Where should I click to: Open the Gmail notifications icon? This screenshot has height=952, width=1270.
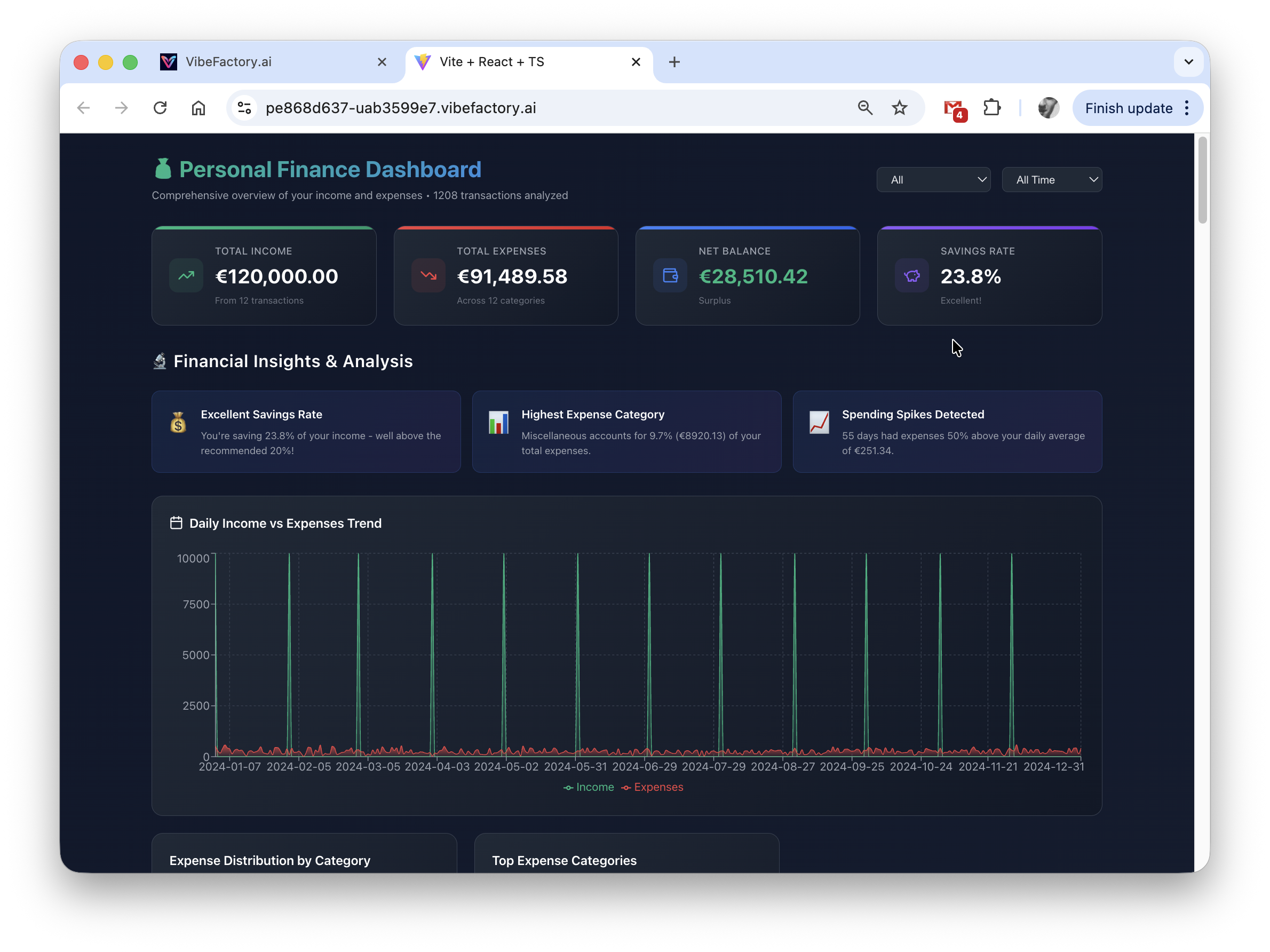point(954,107)
